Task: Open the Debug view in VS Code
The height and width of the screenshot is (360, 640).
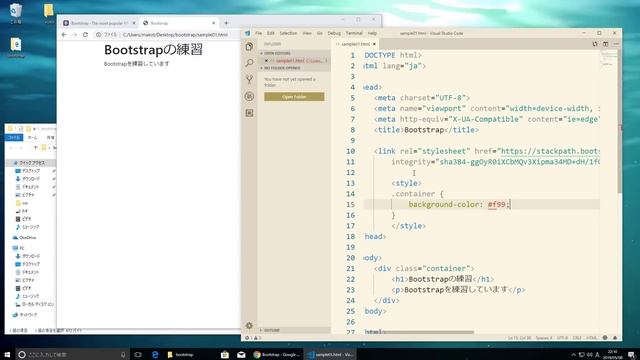Action: click(249, 96)
